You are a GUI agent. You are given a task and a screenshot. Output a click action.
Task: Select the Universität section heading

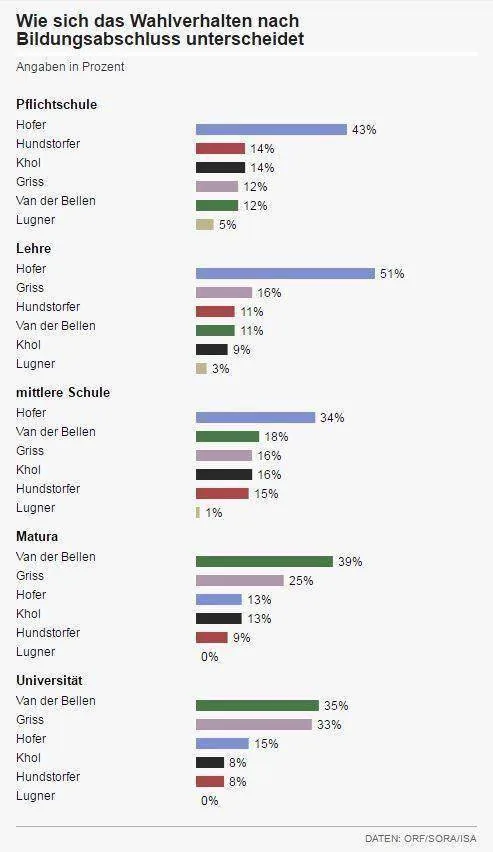pos(49,680)
